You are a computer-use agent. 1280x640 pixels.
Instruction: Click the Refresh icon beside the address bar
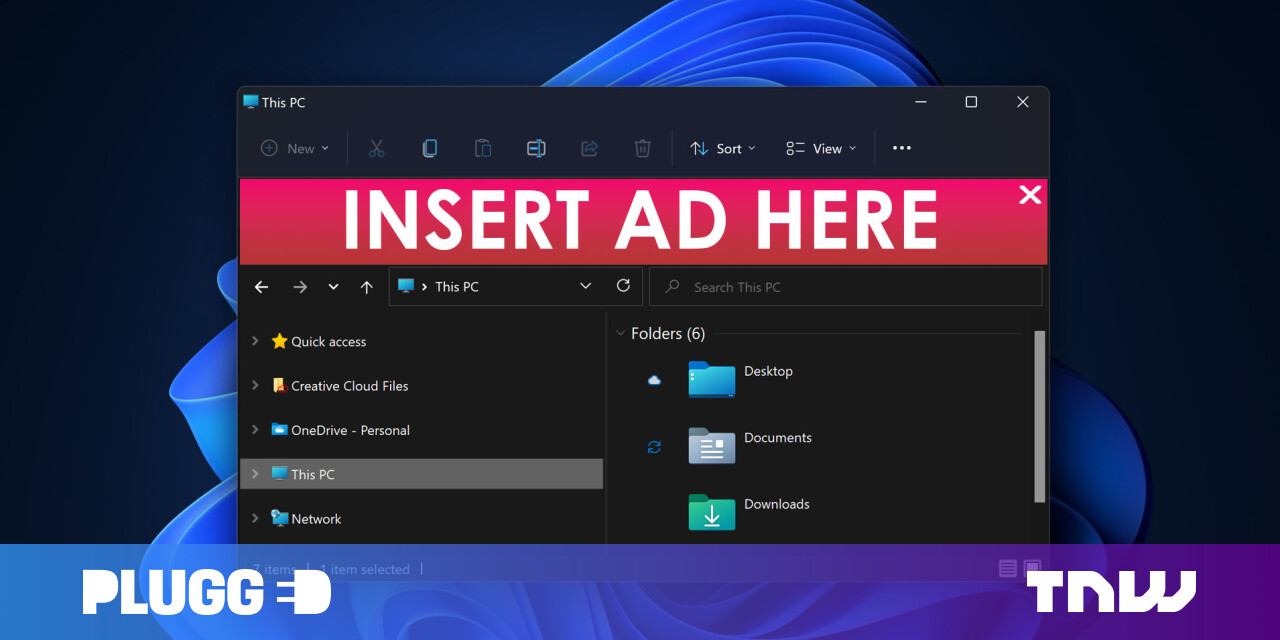(622, 286)
